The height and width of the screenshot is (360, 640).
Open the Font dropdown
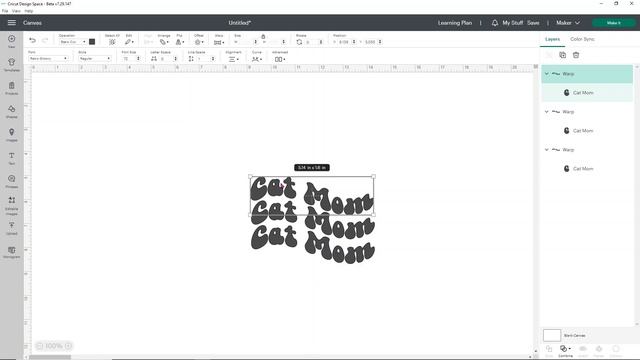tap(48, 59)
